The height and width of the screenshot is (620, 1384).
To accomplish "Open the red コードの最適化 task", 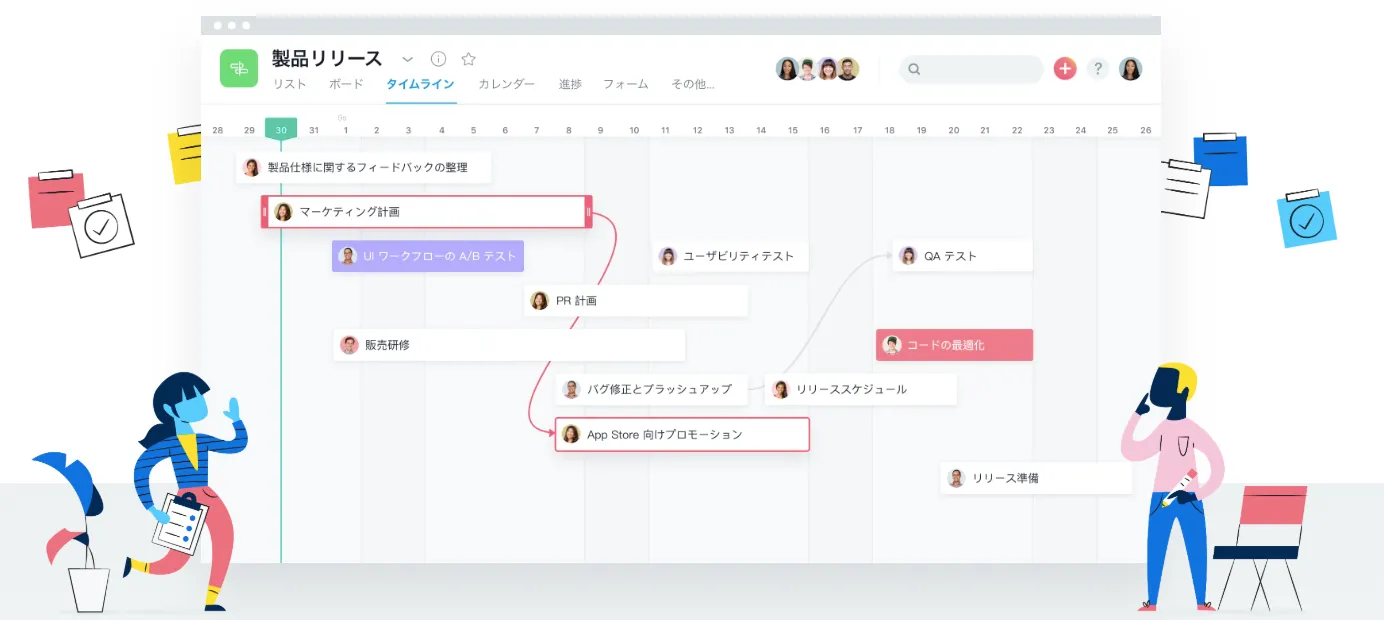I will 954,345.
